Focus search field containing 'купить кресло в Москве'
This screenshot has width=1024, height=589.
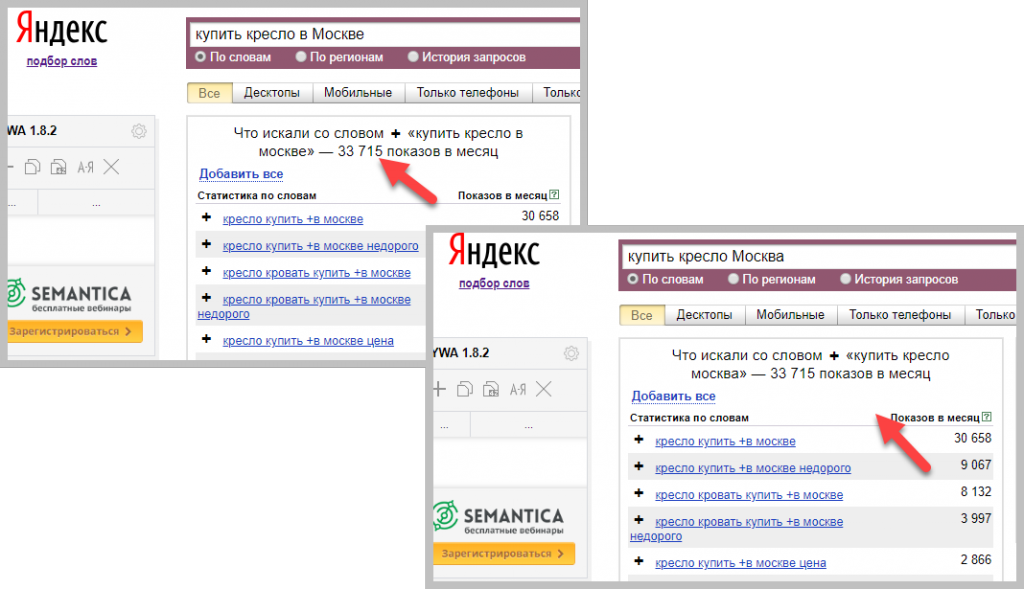click(384, 34)
